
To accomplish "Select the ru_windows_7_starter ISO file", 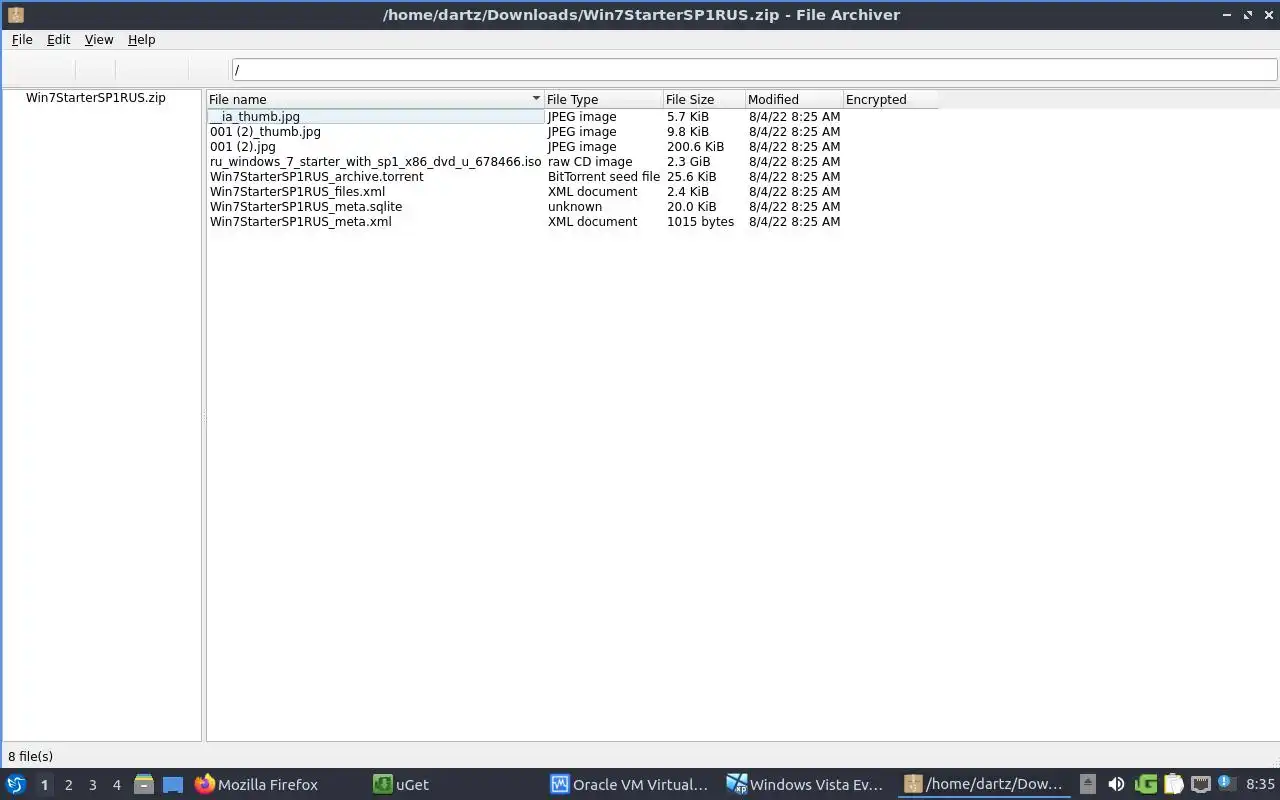I will tap(375, 162).
